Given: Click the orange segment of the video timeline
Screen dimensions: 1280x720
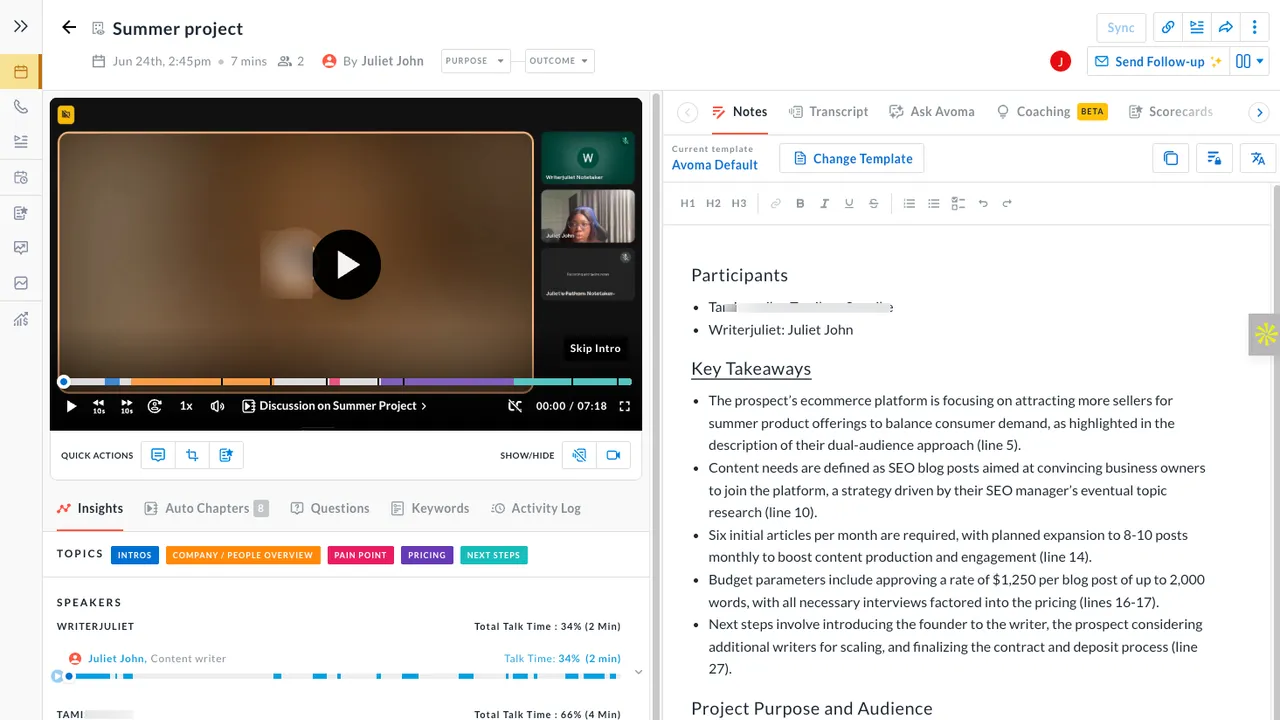Looking at the screenshot, I should (176, 382).
